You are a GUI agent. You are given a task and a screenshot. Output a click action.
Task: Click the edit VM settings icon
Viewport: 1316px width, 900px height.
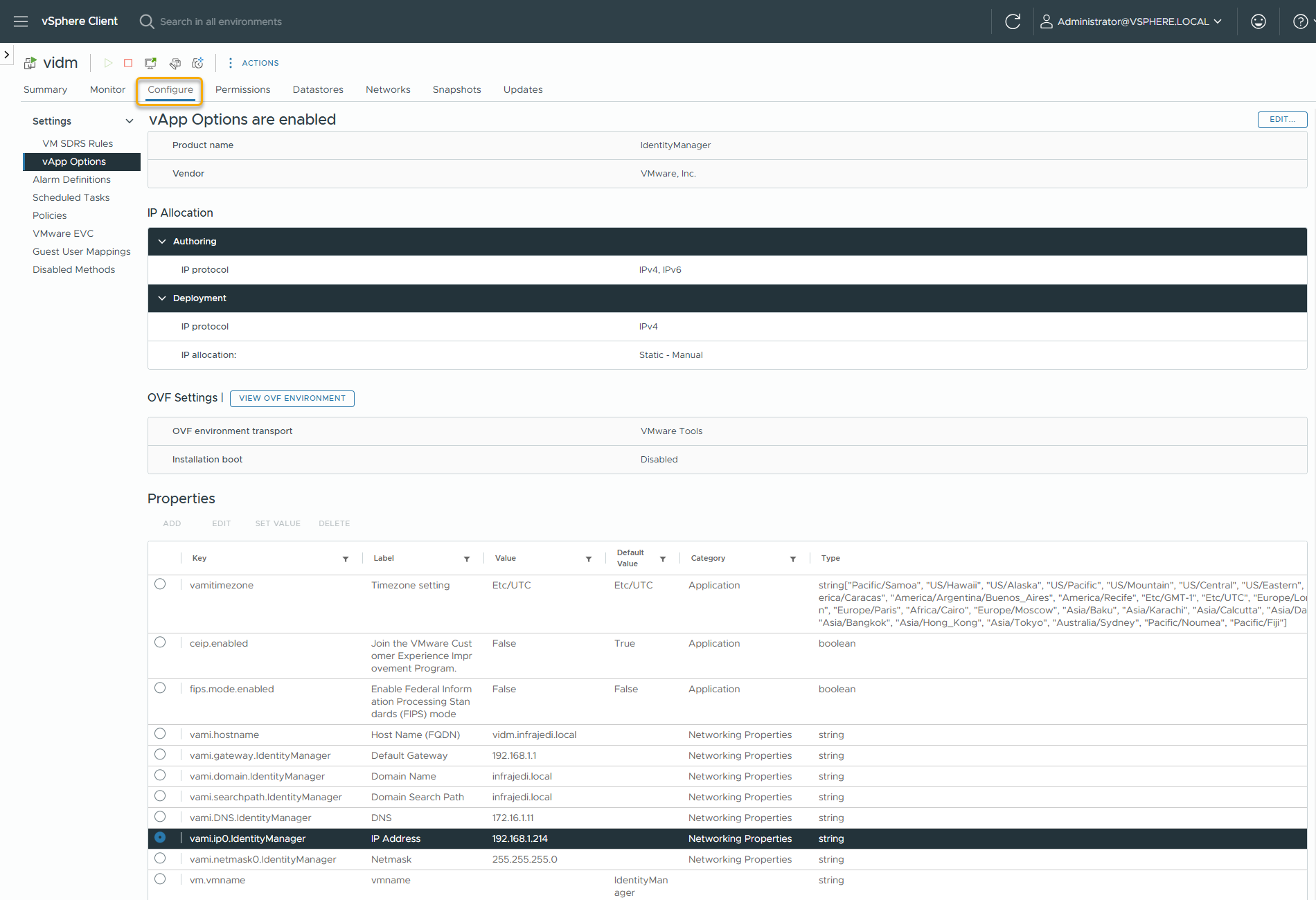point(175,63)
